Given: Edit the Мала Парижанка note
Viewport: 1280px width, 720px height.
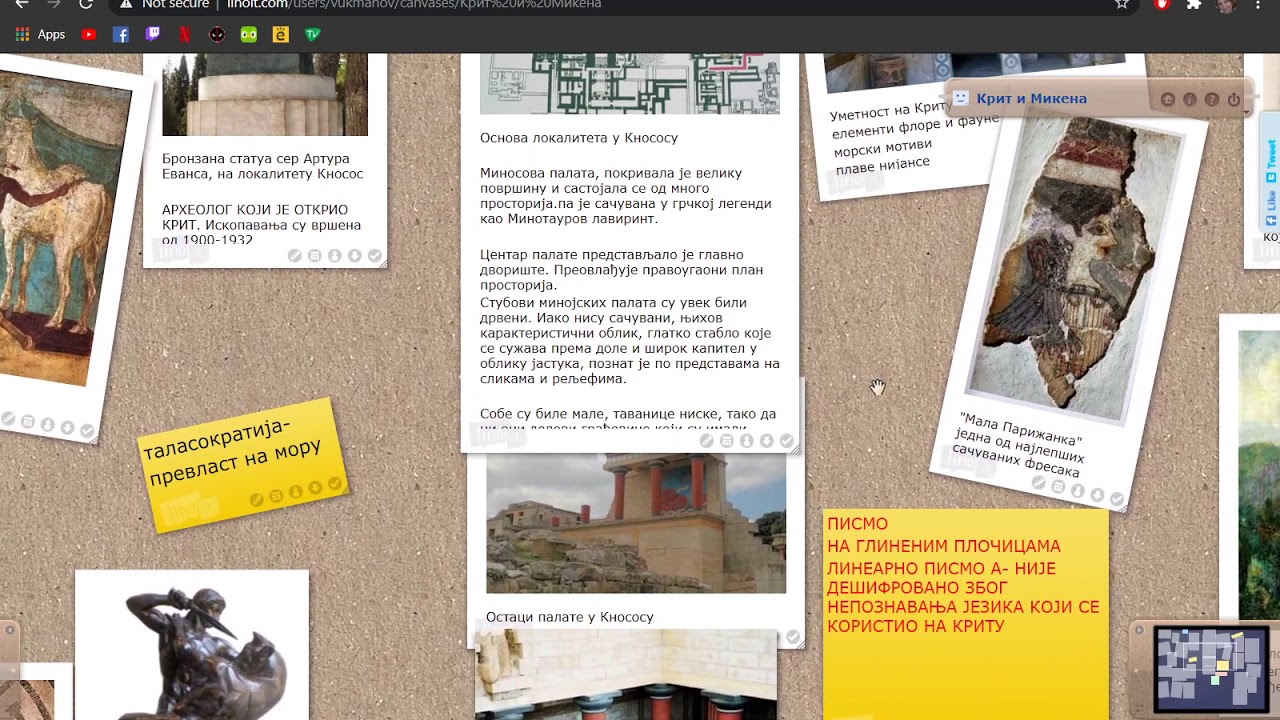Looking at the screenshot, I should 1039,483.
